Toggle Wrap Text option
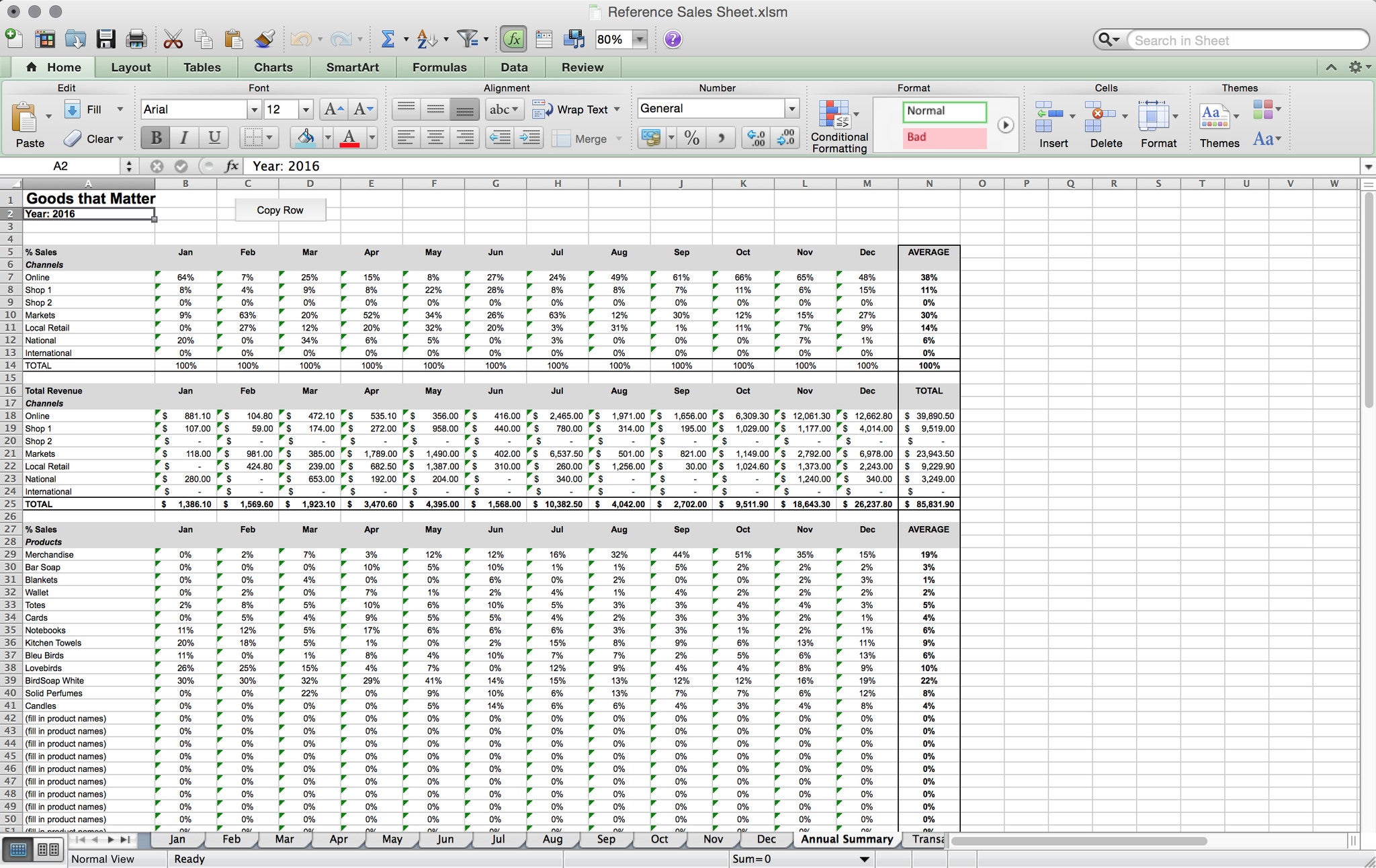The height and width of the screenshot is (868, 1376). click(x=575, y=109)
